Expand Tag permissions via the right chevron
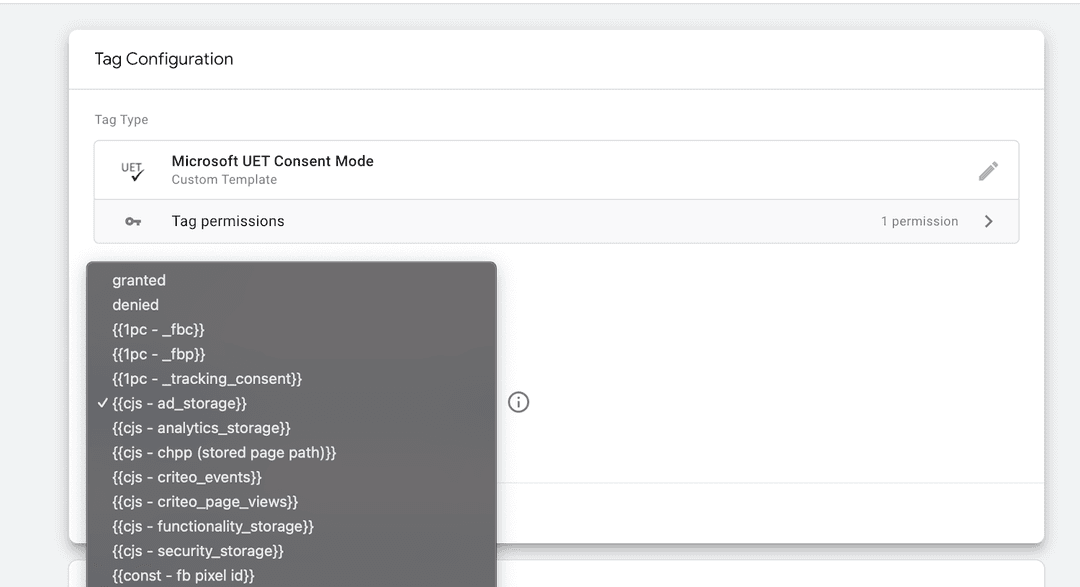 pyautogui.click(x=988, y=220)
